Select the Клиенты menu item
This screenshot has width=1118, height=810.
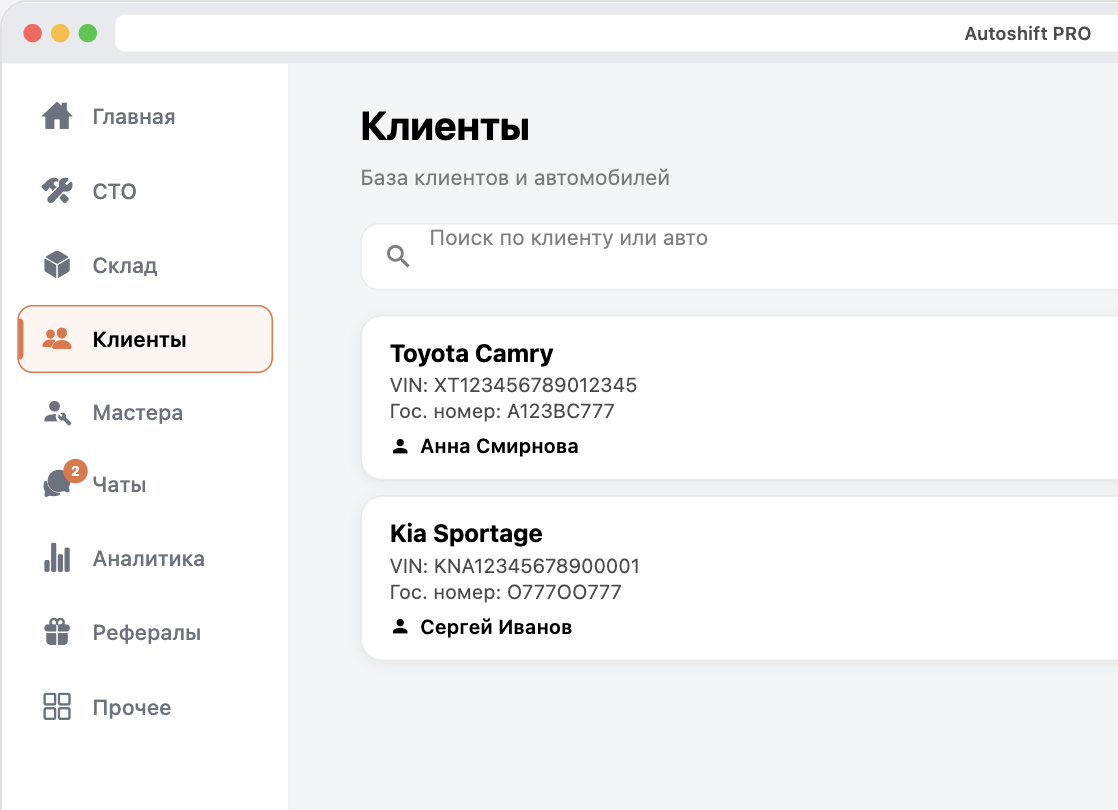(145, 339)
